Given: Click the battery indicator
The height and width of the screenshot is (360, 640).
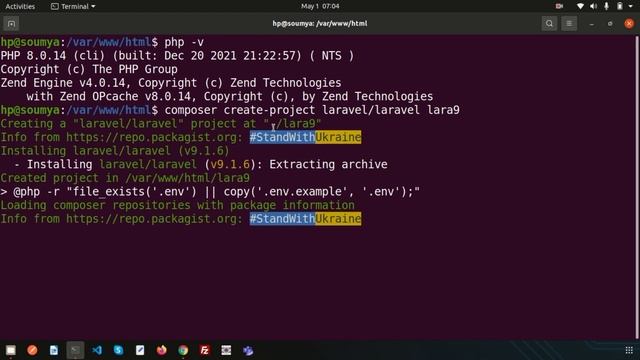Looking at the screenshot, I should (x=620, y=6).
